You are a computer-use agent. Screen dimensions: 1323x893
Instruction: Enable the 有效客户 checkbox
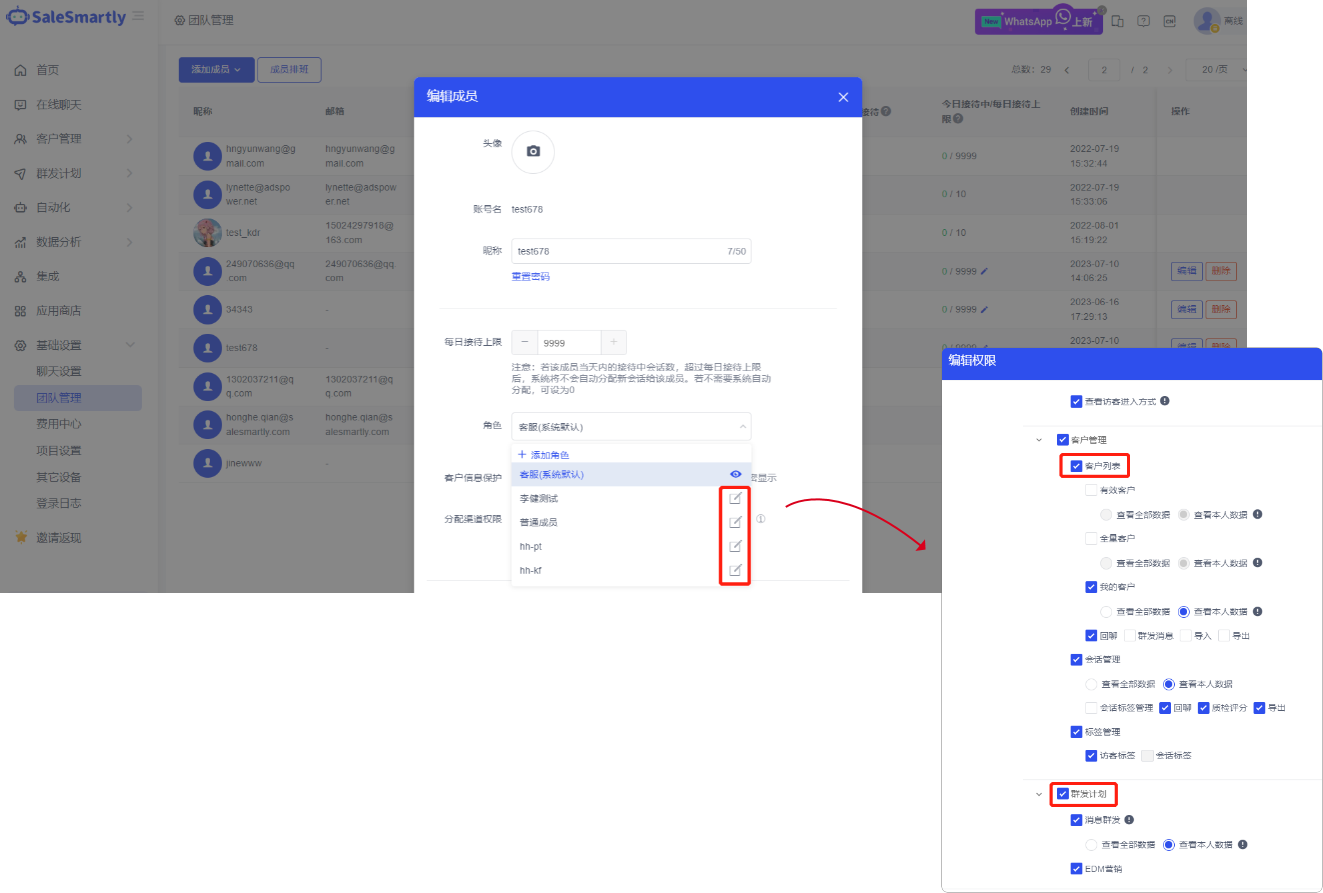1091,490
